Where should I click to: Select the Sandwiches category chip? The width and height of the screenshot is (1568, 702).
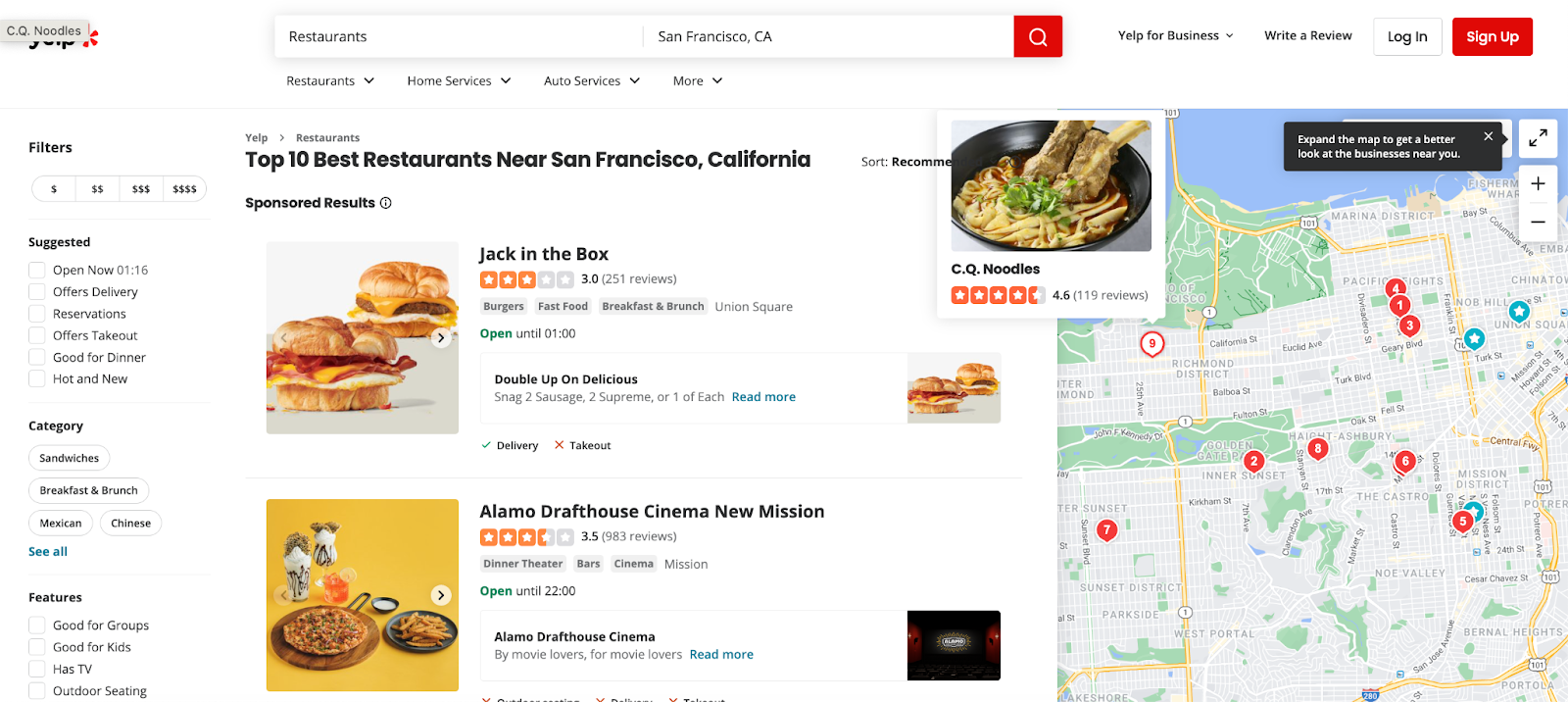(x=70, y=458)
